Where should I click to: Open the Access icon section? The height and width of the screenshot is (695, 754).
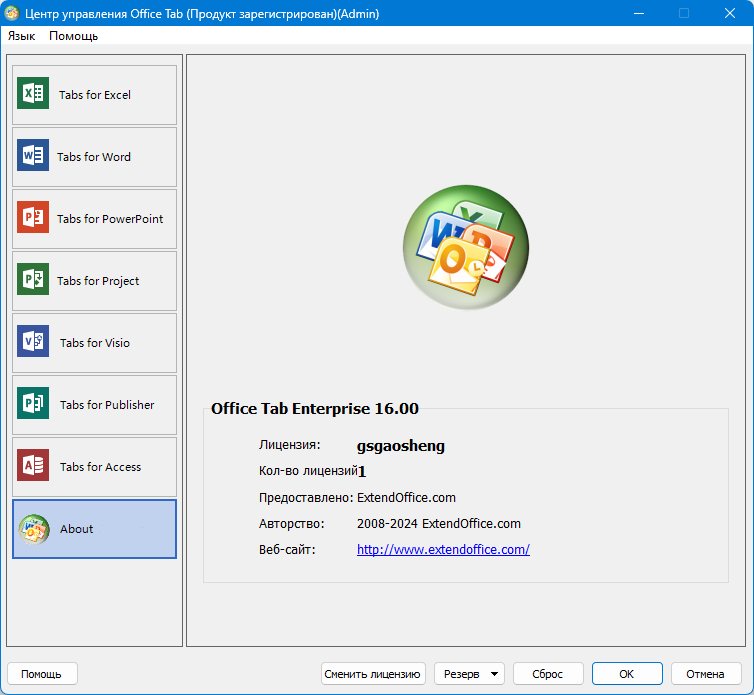pos(33,466)
